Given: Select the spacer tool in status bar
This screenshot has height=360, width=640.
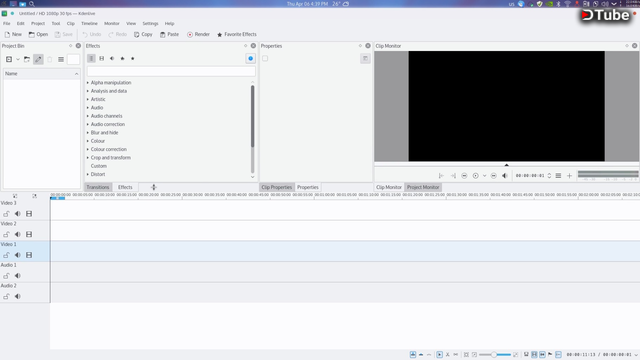Looking at the screenshot, I should [456, 355].
